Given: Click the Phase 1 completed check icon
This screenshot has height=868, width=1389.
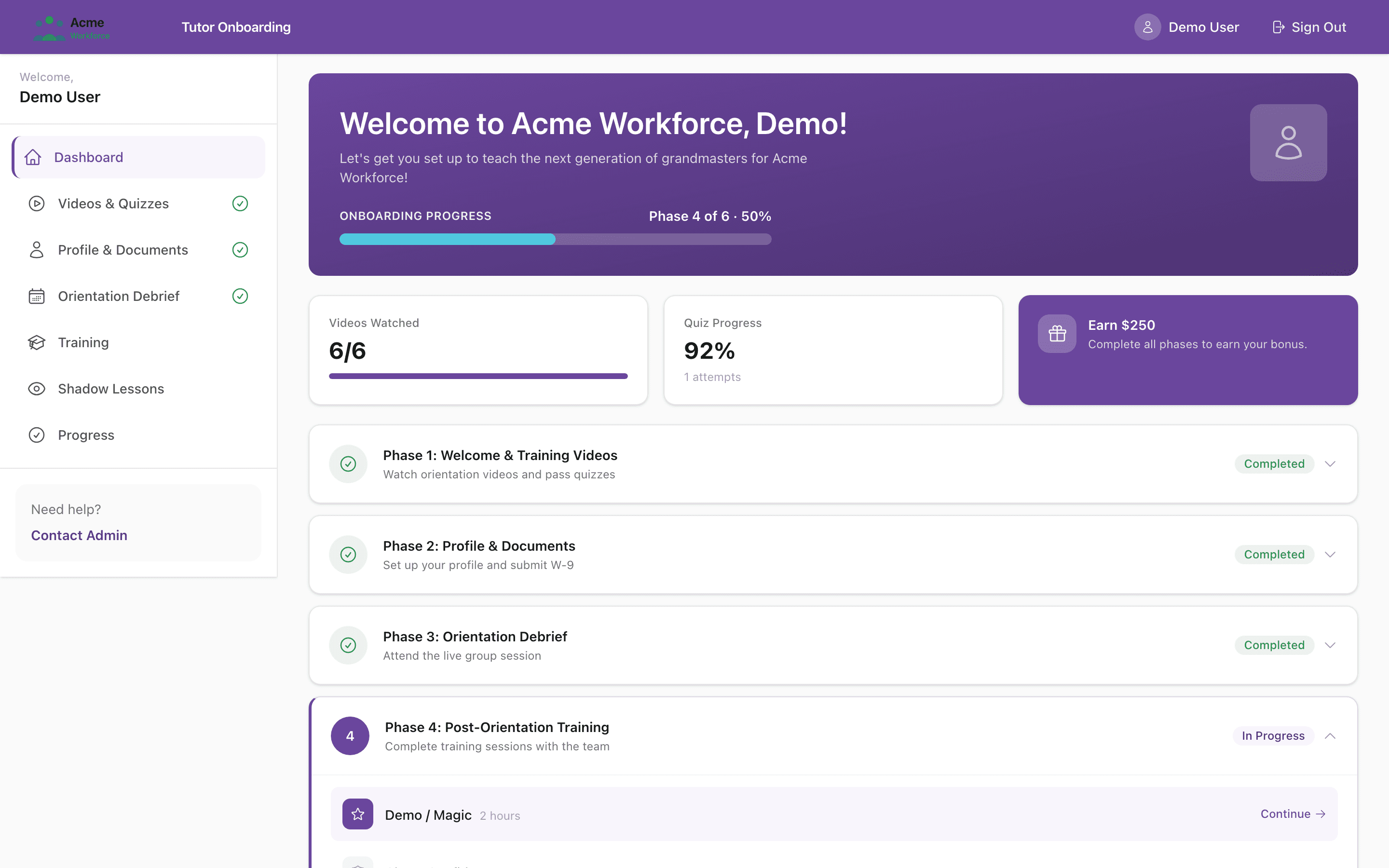Looking at the screenshot, I should click(348, 464).
